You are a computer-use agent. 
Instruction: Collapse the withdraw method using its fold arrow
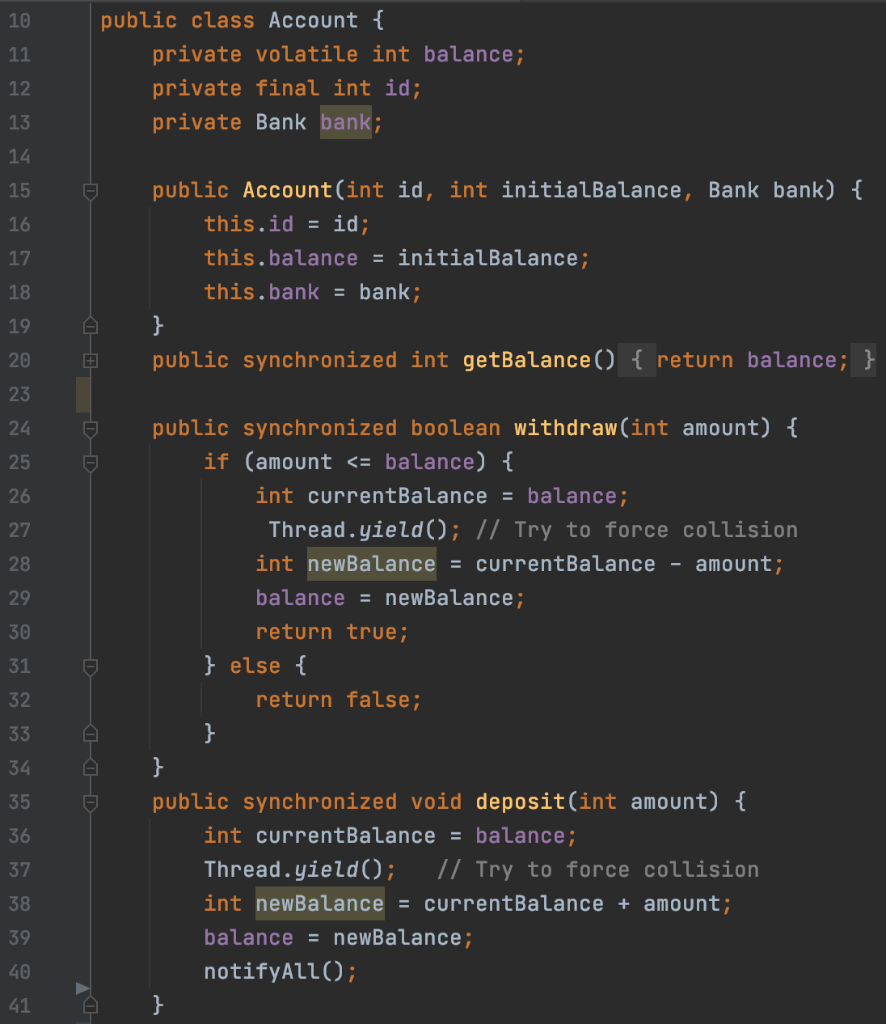click(x=89, y=428)
